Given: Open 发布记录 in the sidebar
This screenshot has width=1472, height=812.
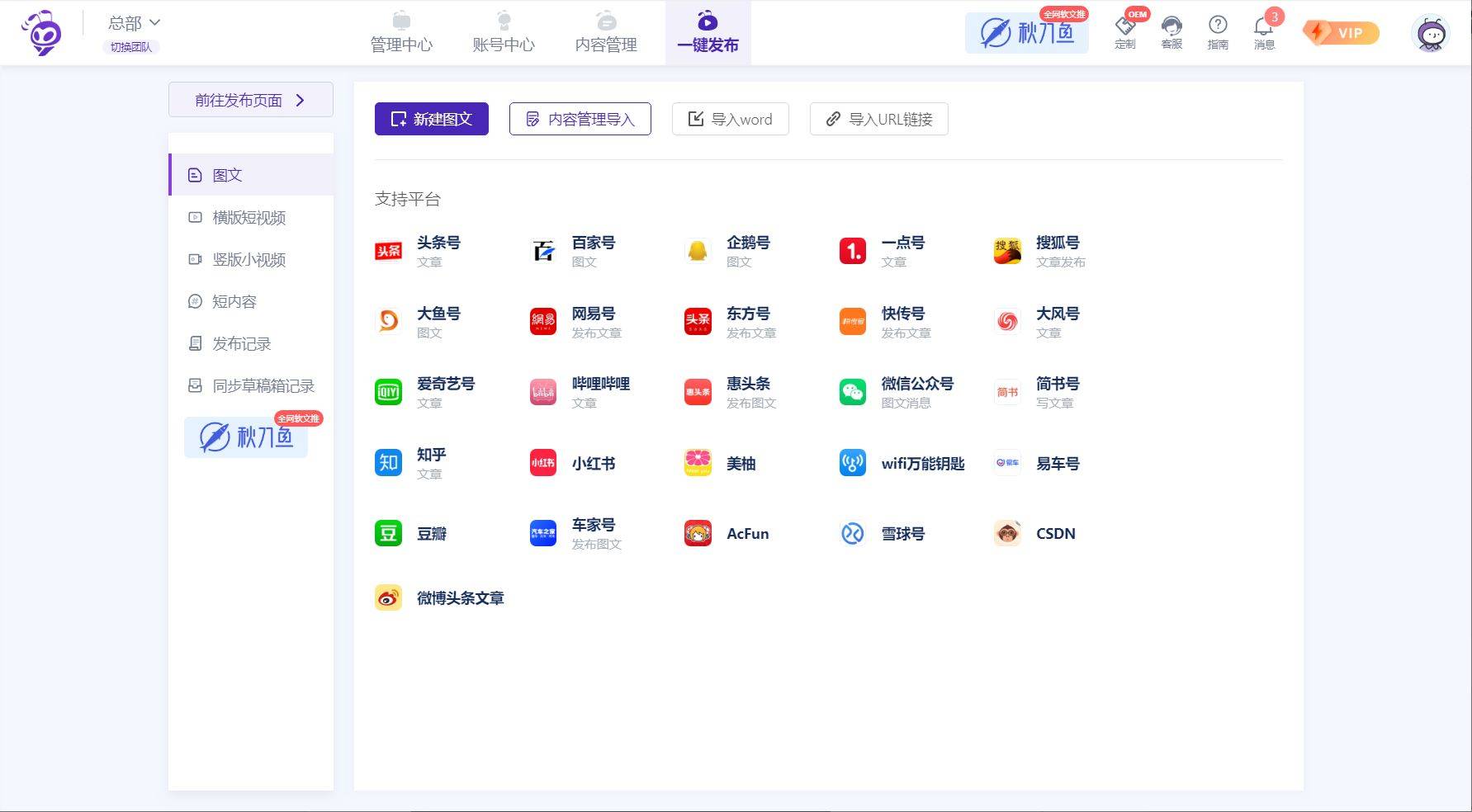Looking at the screenshot, I should point(241,344).
